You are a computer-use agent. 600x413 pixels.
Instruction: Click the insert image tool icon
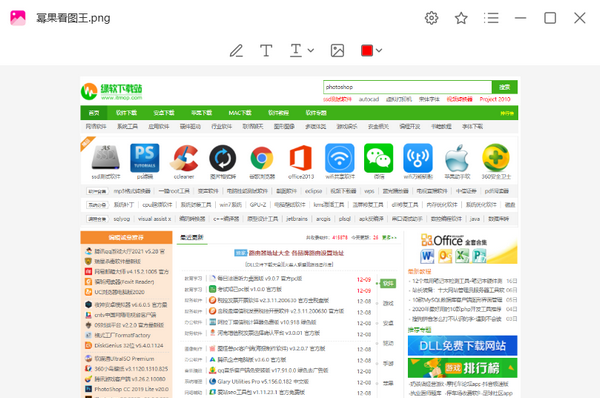click(337, 51)
